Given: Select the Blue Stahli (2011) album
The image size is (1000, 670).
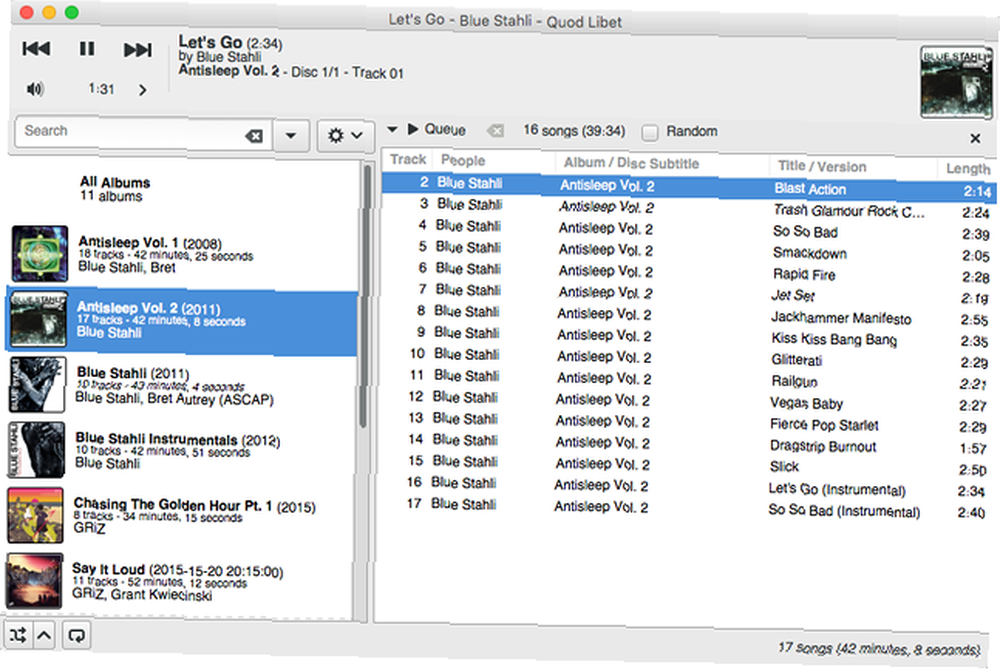Looking at the screenshot, I should (182, 386).
